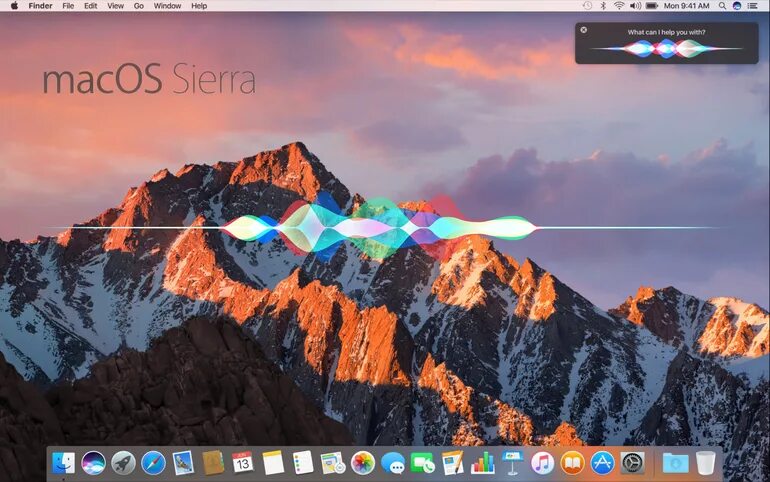The height and width of the screenshot is (482, 770).
Task: Close the Siri panel
Action: 583,30
